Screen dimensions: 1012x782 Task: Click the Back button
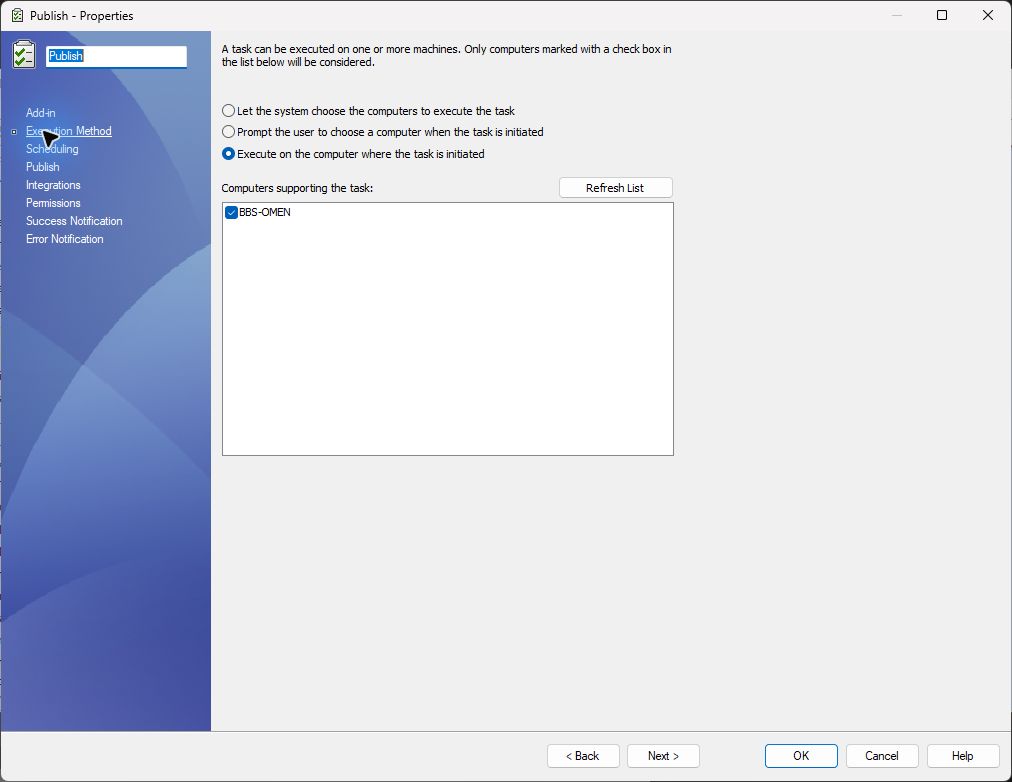click(583, 756)
